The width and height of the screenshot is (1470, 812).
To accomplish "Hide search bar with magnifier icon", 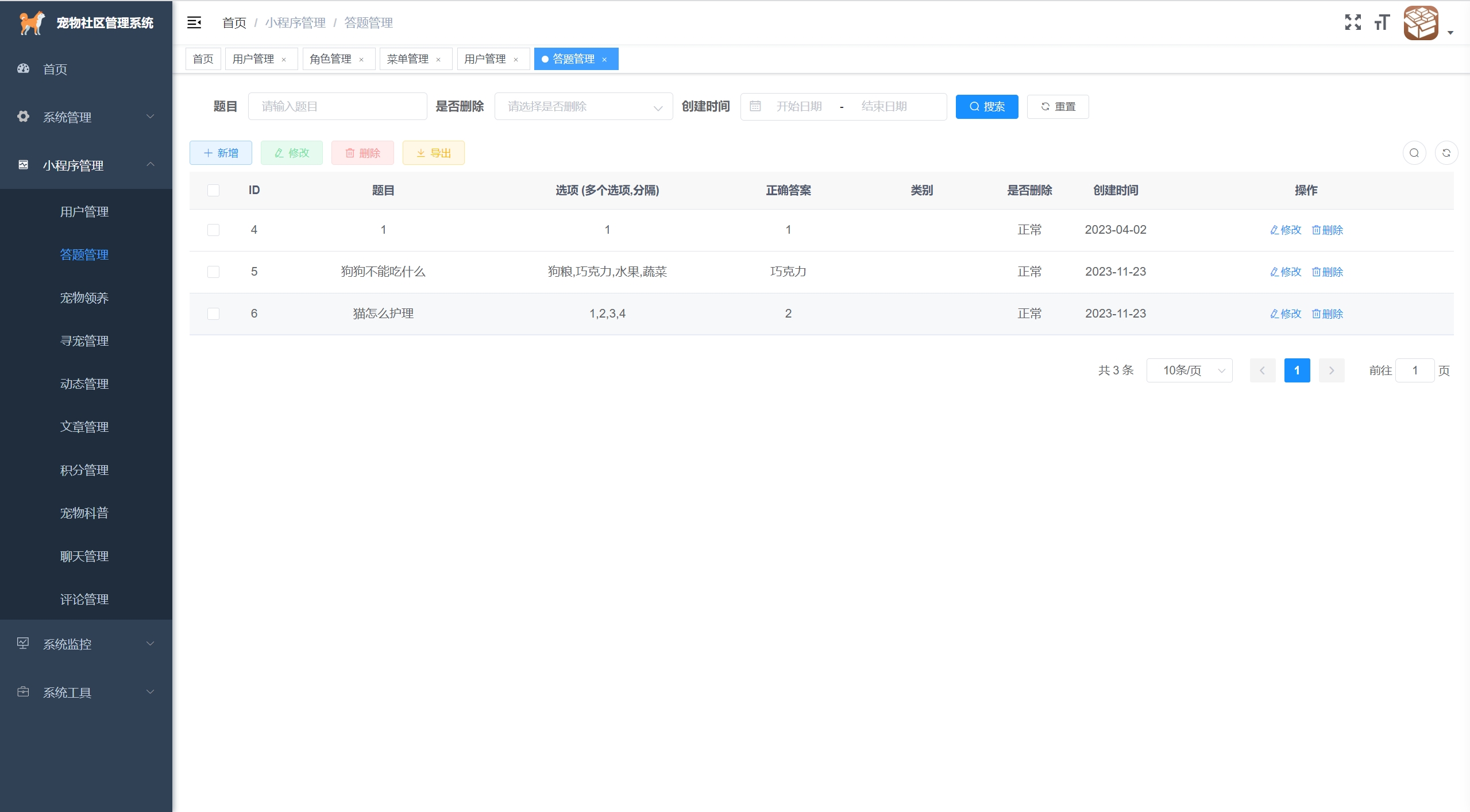I will (1414, 153).
